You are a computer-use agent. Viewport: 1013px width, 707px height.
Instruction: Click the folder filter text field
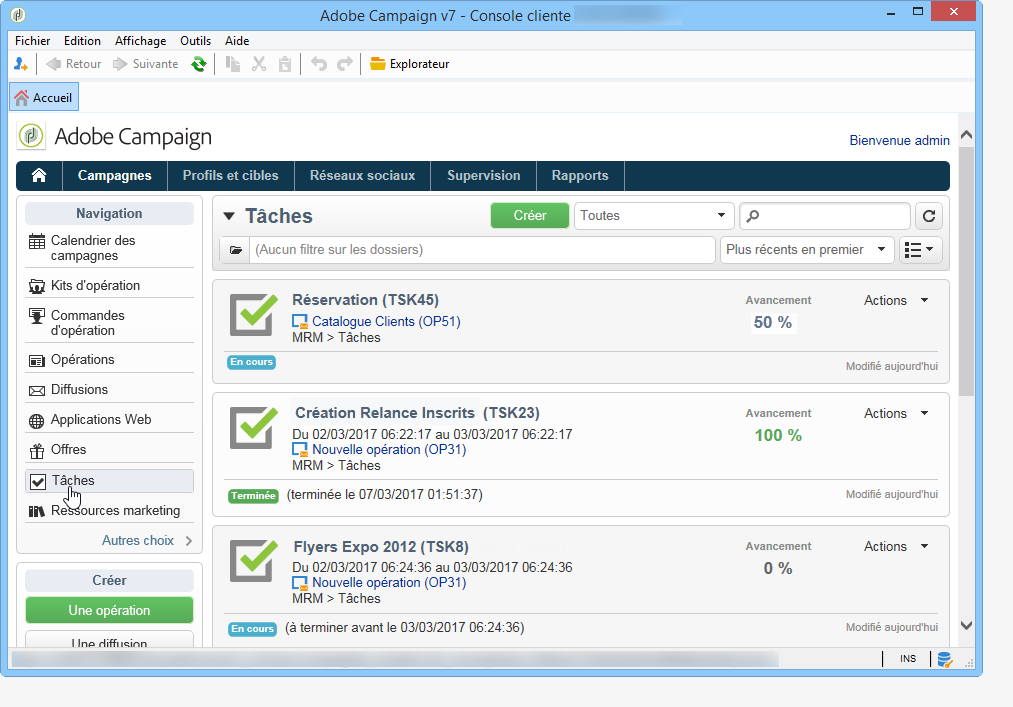(x=482, y=250)
